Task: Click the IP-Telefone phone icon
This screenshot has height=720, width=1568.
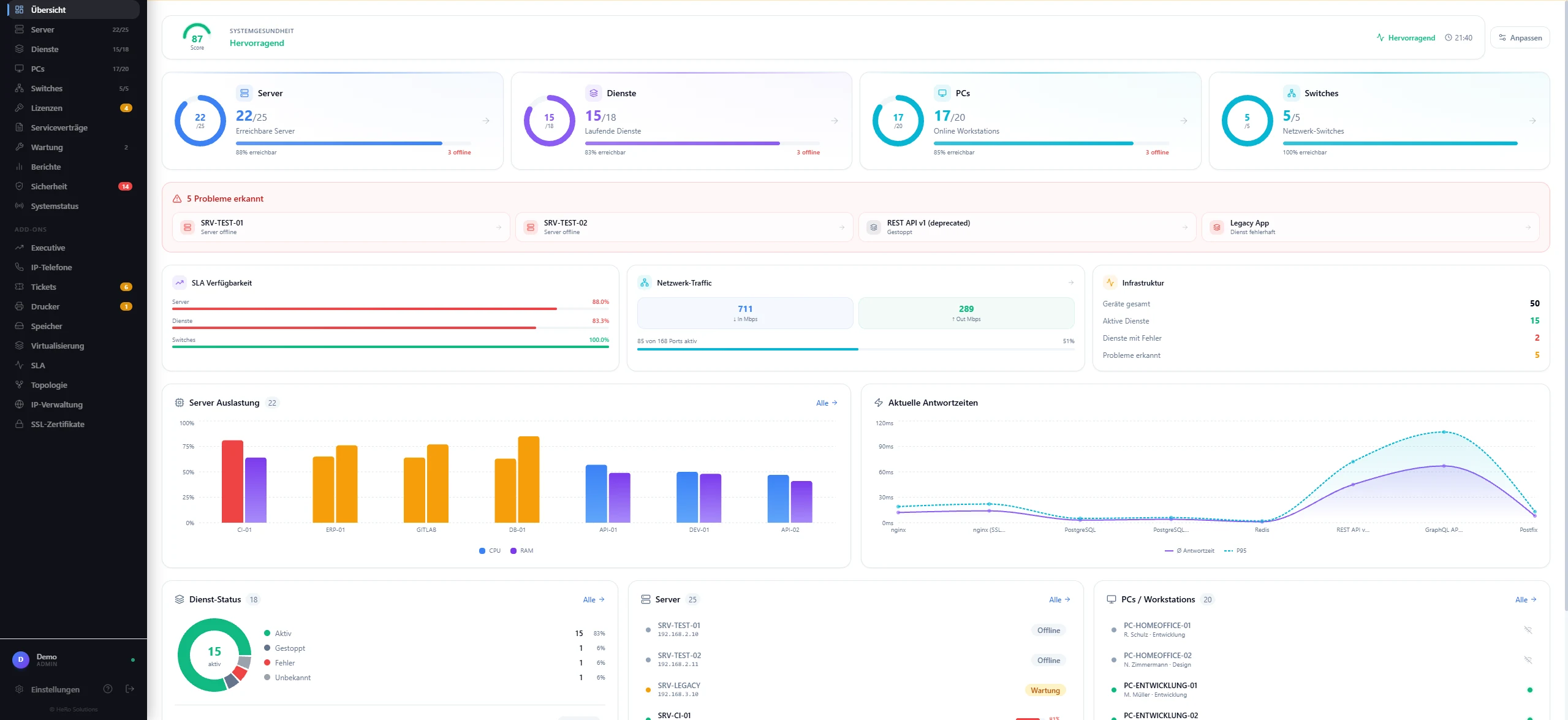Action: [20, 267]
